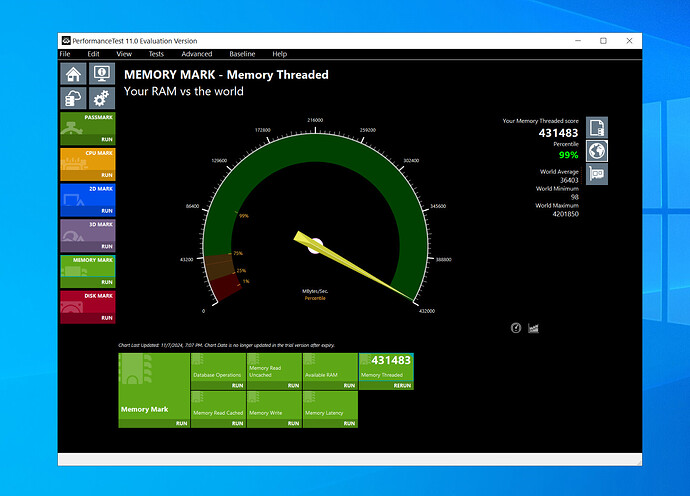Open the Edit menu
Image resolution: width=690 pixels, height=496 pixels.
[x=93, y=54]
